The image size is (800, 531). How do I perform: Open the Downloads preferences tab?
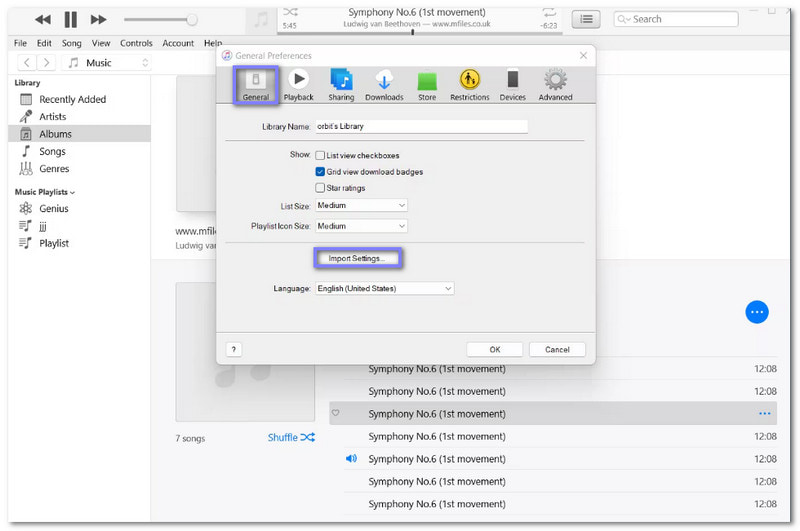(384, 85)
